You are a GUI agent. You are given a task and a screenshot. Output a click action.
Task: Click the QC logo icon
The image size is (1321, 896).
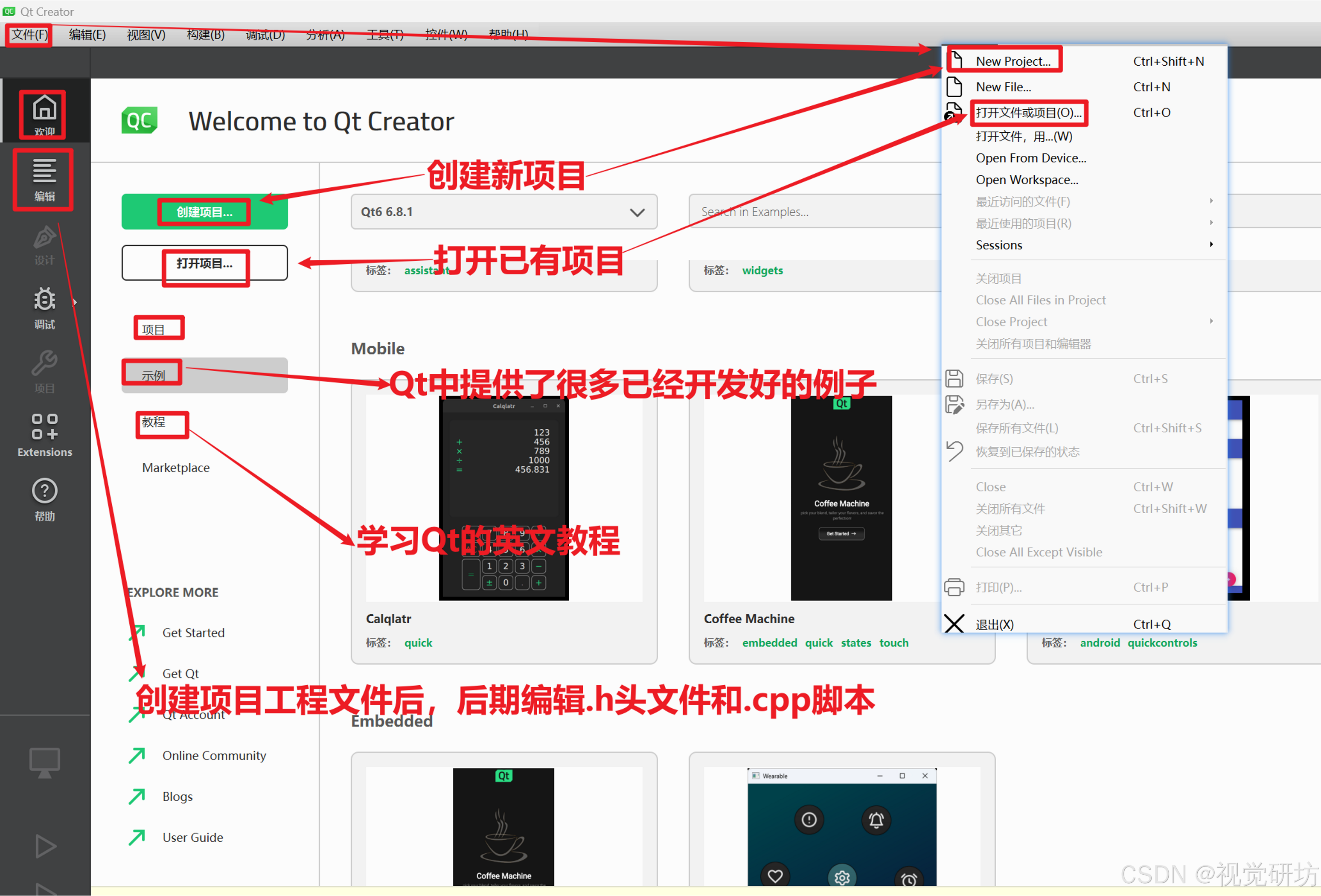coord(139,120)
